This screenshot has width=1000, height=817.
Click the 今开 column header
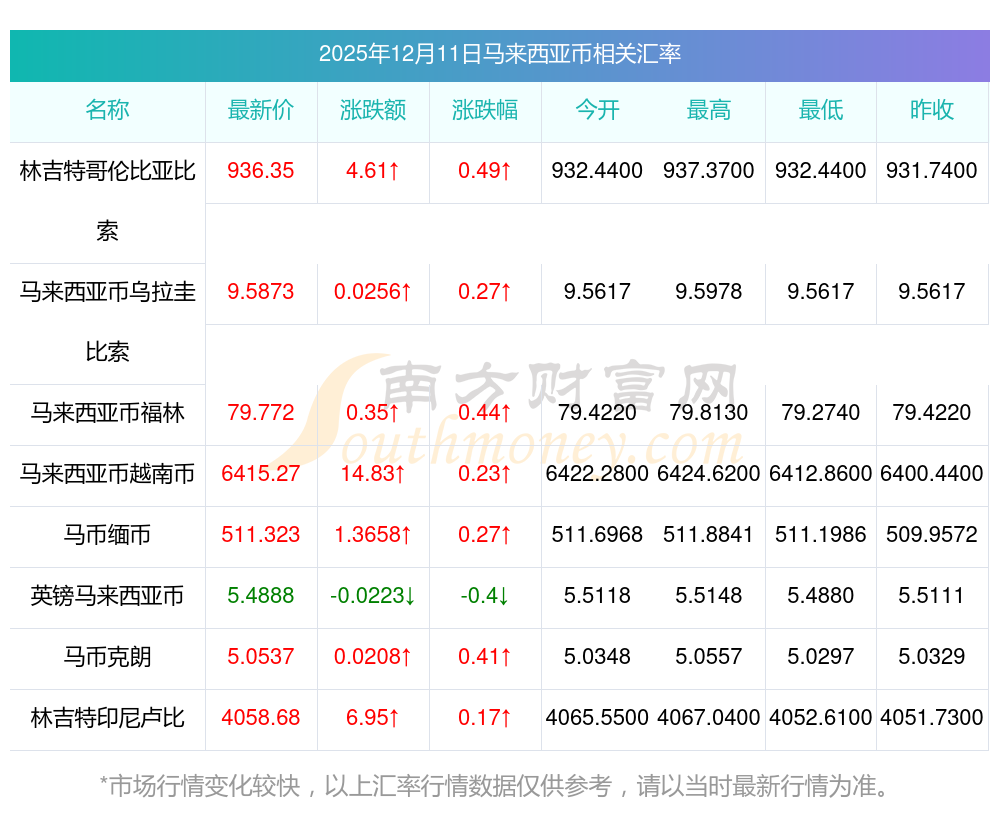(597, 110)
